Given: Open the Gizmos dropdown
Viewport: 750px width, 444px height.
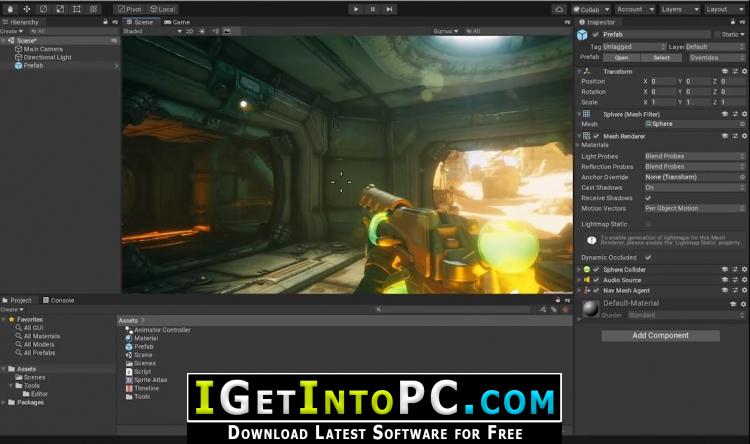Looking at the screenshot, I should click(446, 31).
